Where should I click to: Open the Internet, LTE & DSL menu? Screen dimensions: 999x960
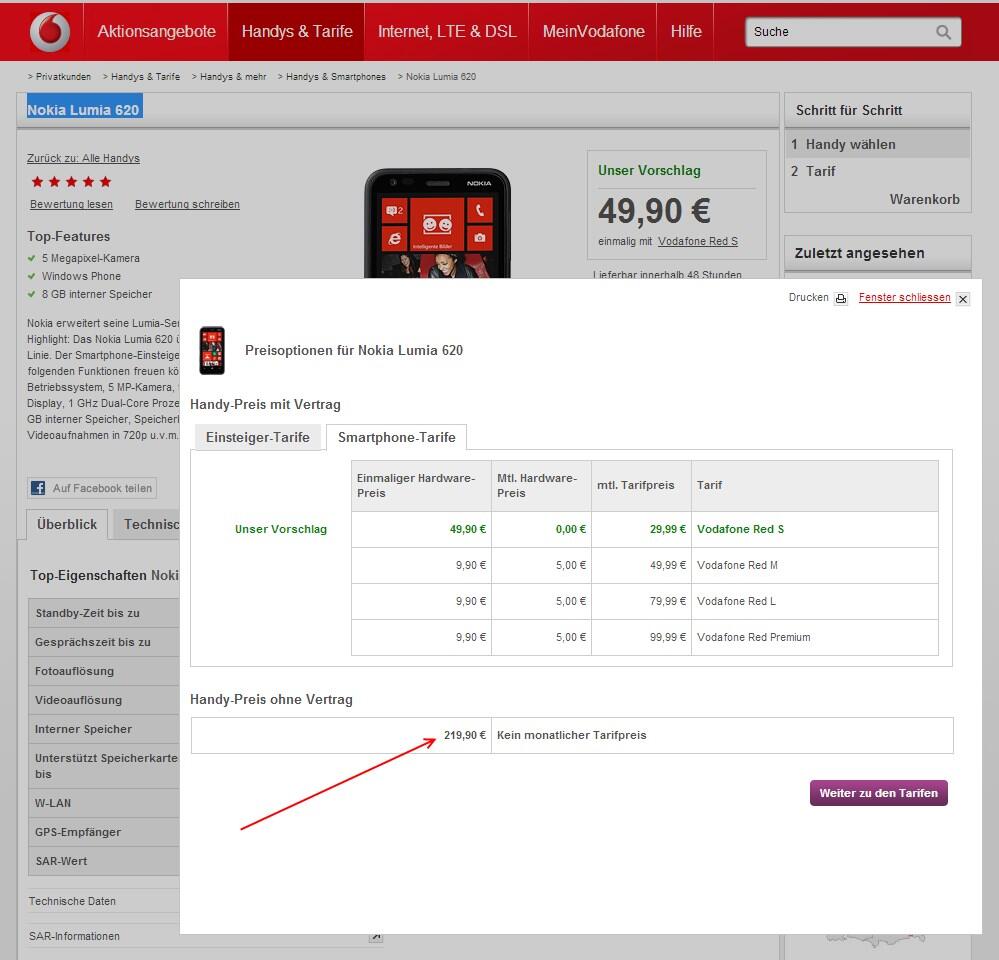click(447, 31)
